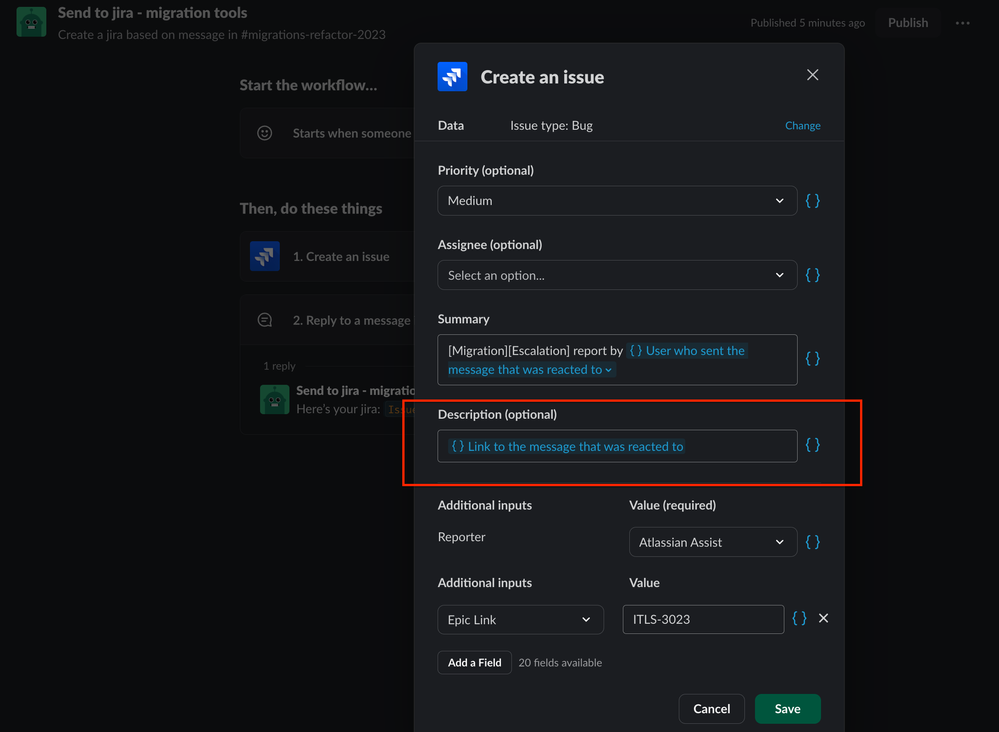This screenshot has height=732, width=999.
Task: Insert variable for Reporter value
Action: [x=812, y=542]
